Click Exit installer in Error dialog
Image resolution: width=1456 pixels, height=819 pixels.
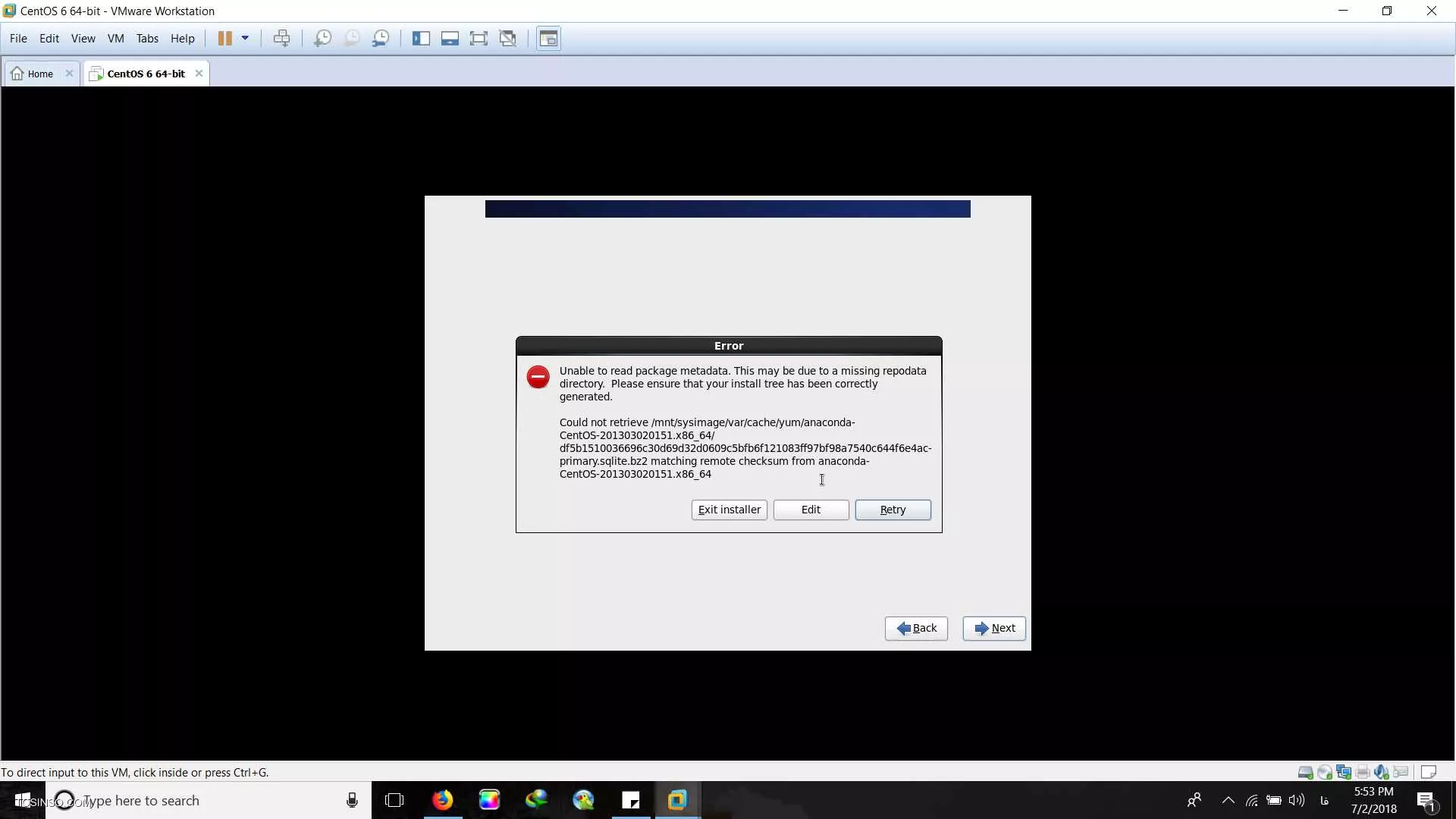[729, 510]
